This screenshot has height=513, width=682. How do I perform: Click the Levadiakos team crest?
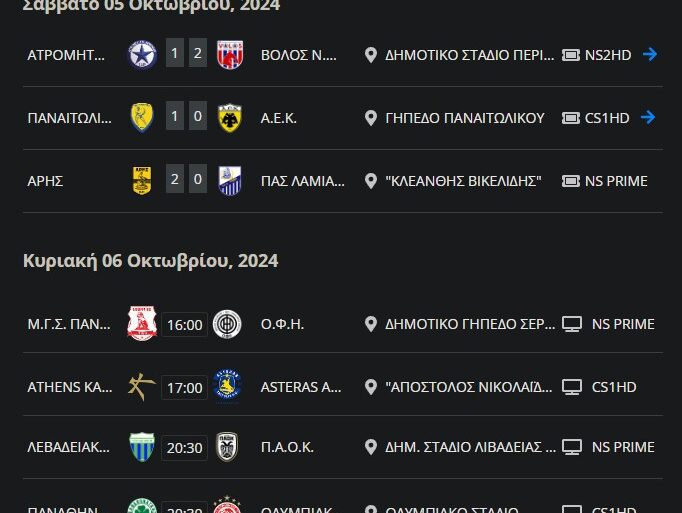[143, 447]
